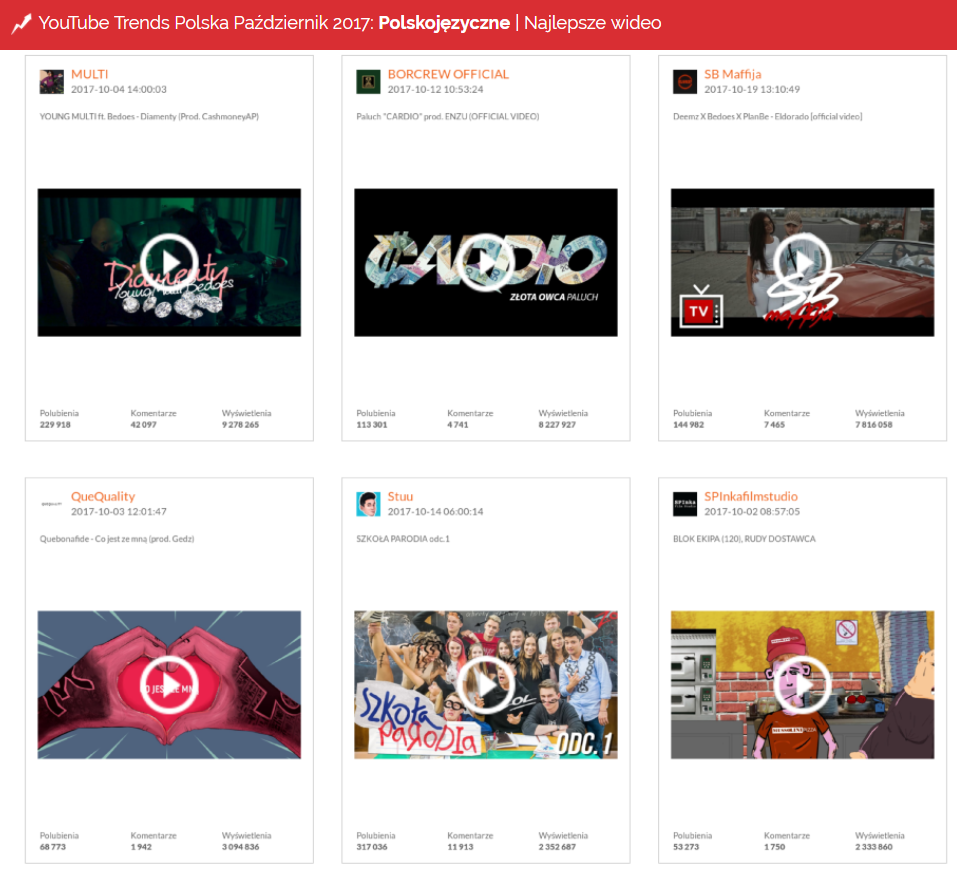Play the CARDIO video by Paluch
This screenshot has width=957, height=883.
coord(486,262)
